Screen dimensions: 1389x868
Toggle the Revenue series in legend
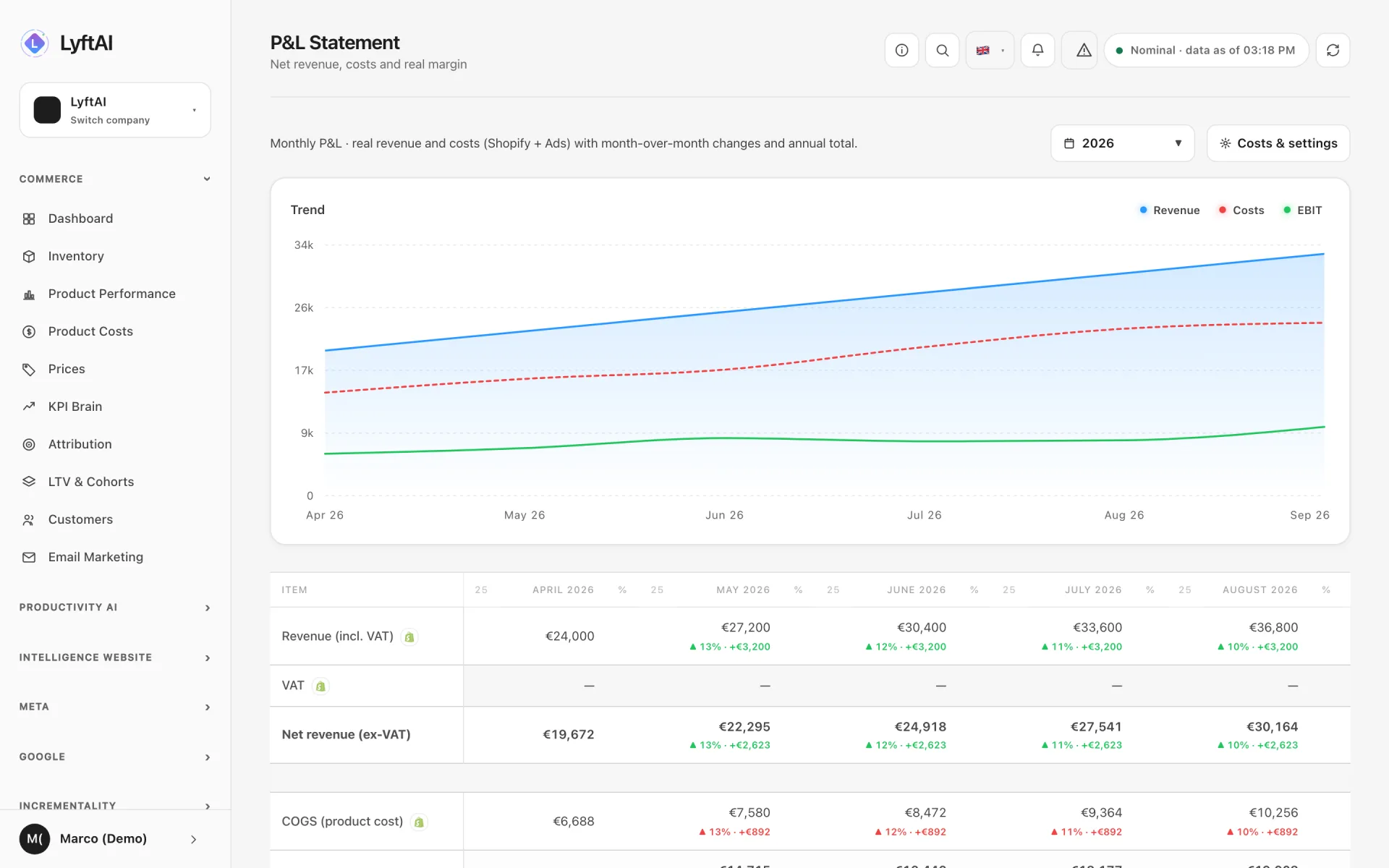(1169, 210)
